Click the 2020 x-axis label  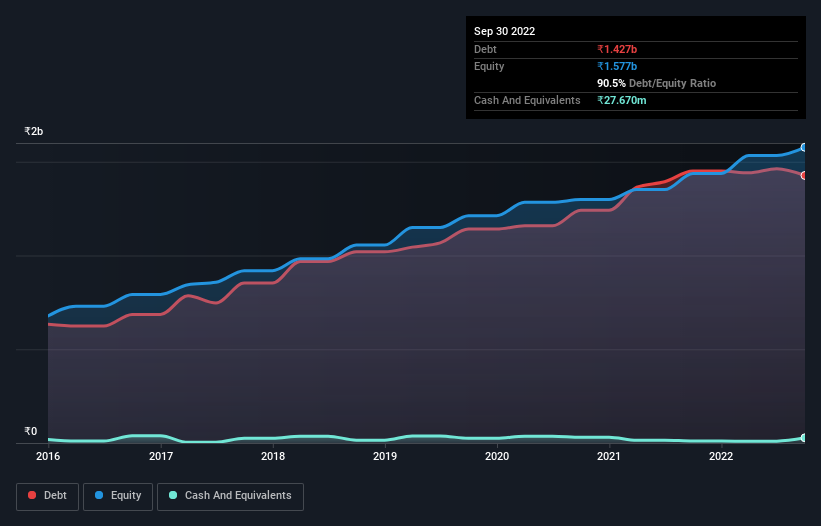click(x=497, y=456)
